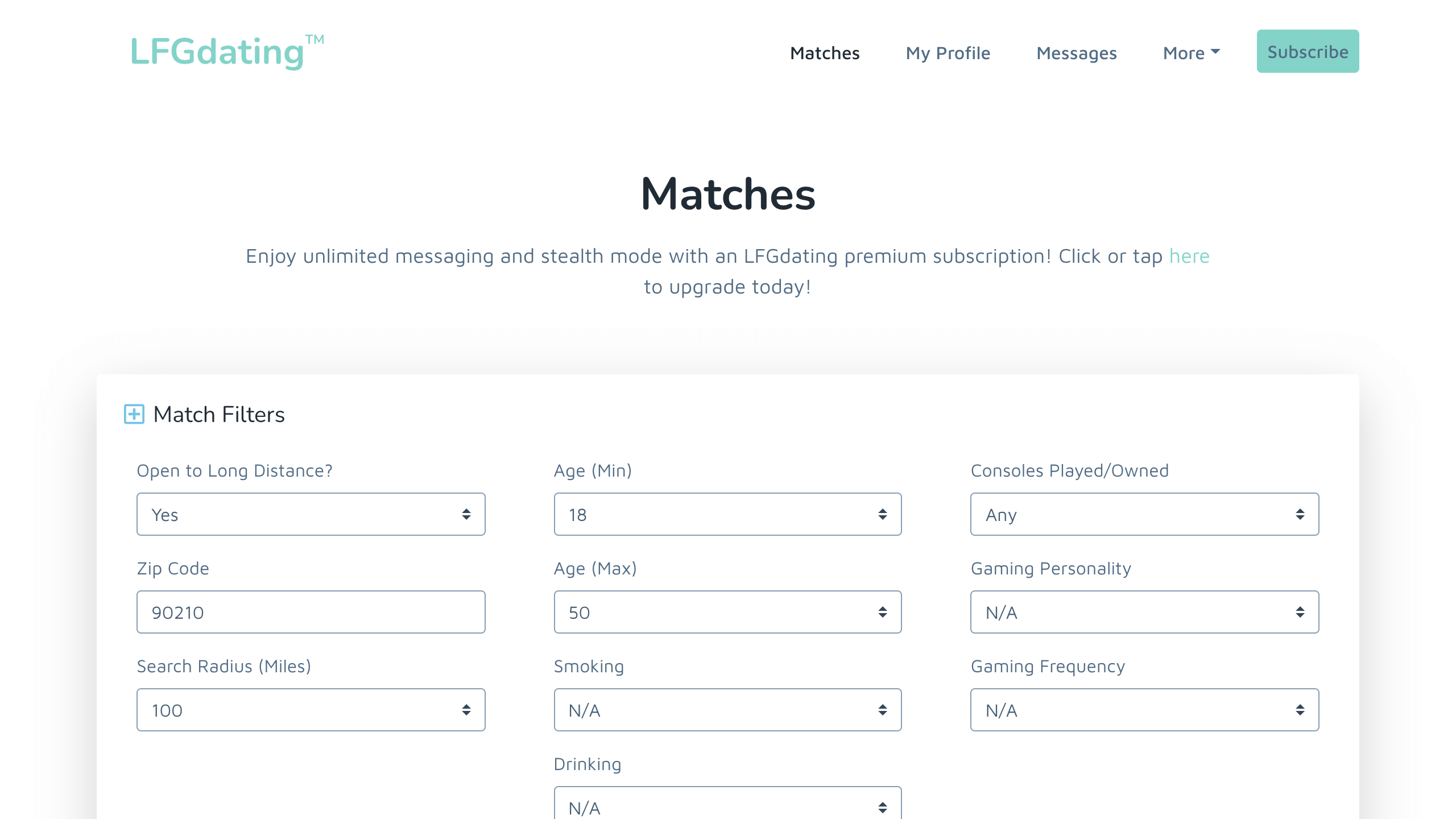1456x819 pixels.
Task: Click the Subscribe button
Action: [x=1308, y=51]
